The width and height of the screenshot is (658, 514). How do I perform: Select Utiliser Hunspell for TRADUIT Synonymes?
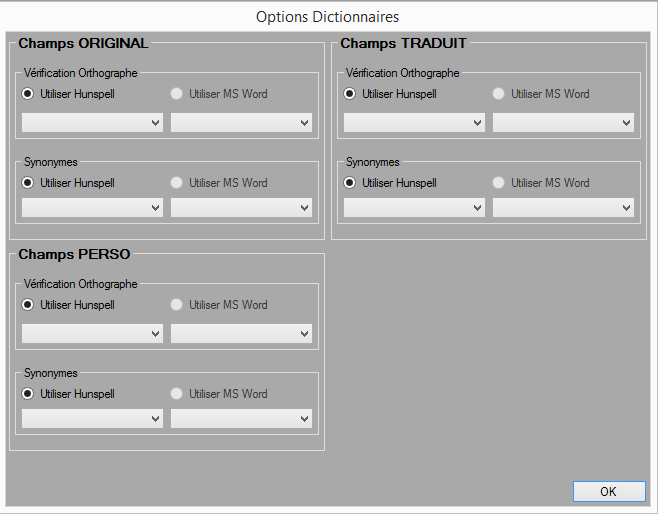coord(350,183)
